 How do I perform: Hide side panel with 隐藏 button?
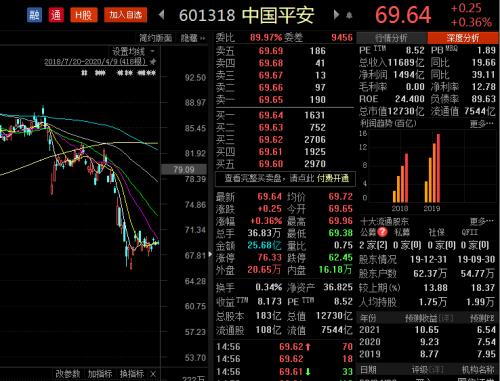193,38
